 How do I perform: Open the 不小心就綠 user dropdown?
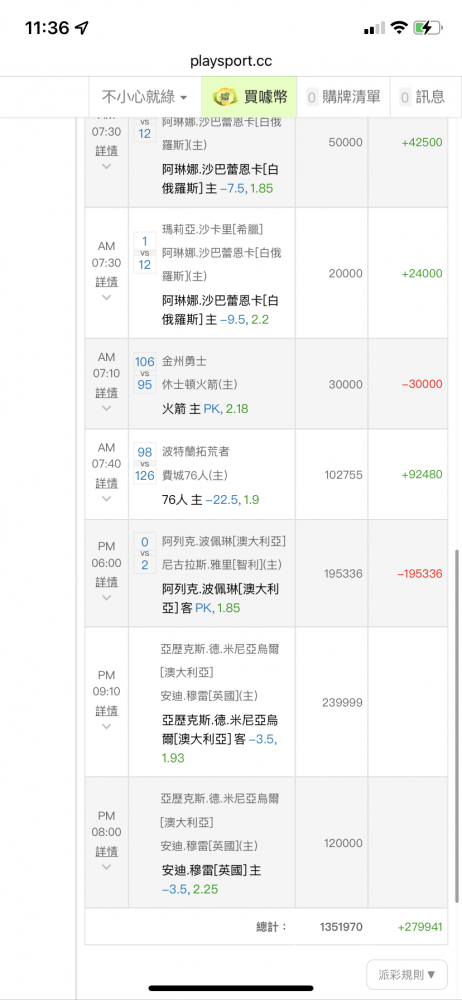pyautogui.click(x=145, y=97)
